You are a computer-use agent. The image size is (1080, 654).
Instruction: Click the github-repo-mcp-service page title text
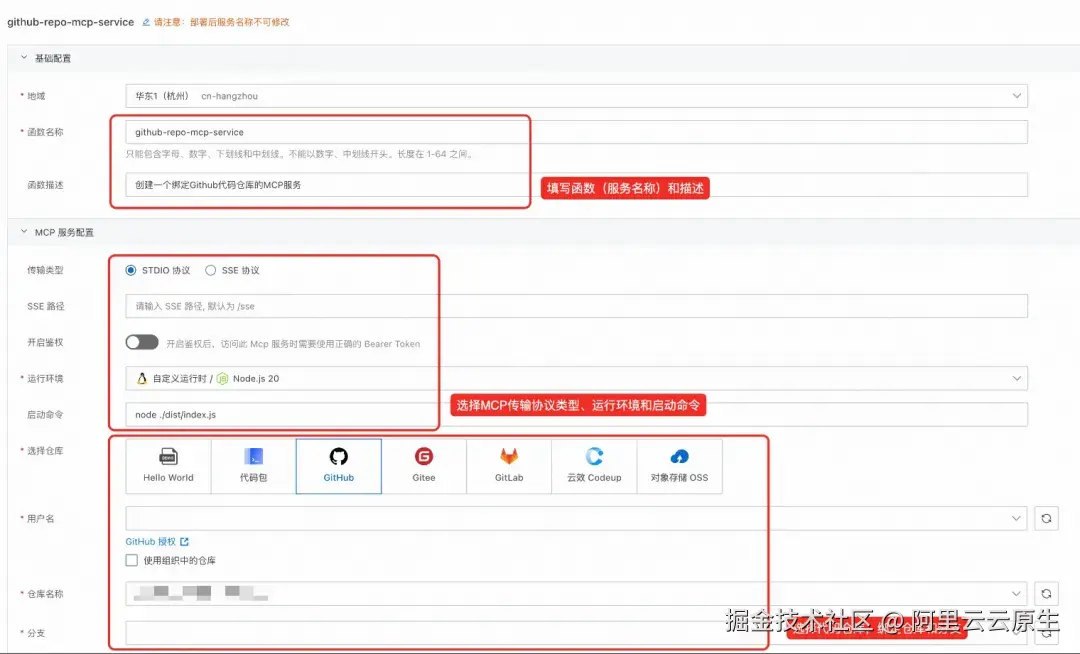[x=70, y=22]
